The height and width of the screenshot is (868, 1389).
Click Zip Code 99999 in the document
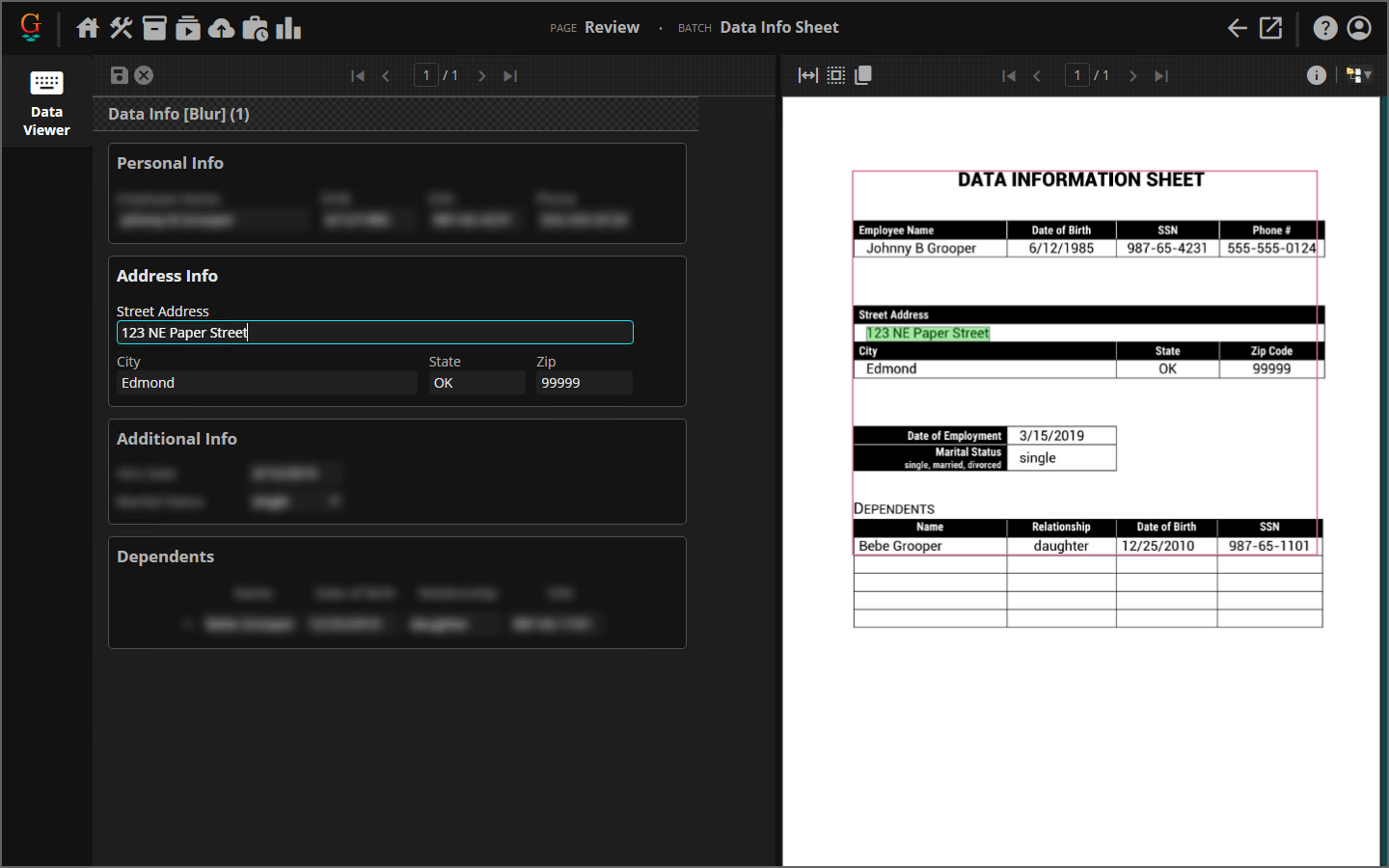(x=1271, y=369)
